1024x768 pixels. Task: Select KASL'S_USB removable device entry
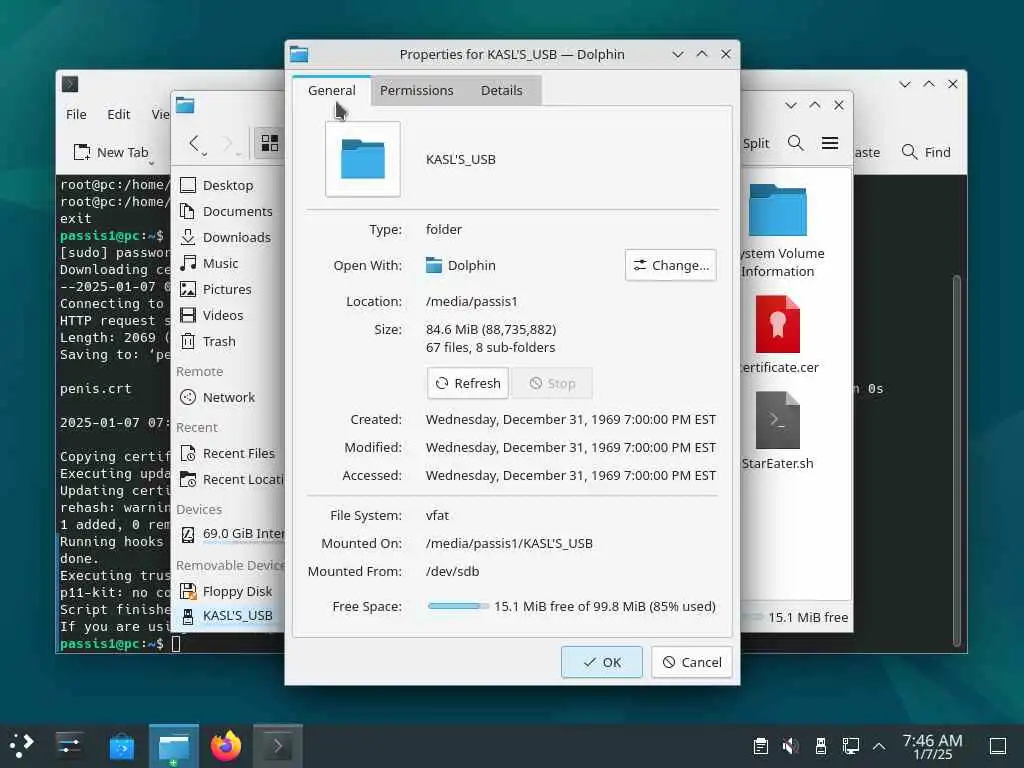[x=229, y=616]
